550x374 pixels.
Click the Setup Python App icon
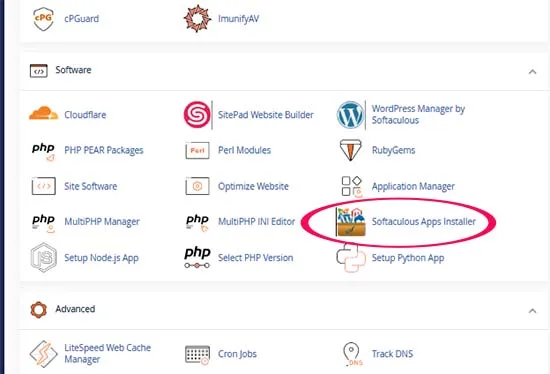351,258
